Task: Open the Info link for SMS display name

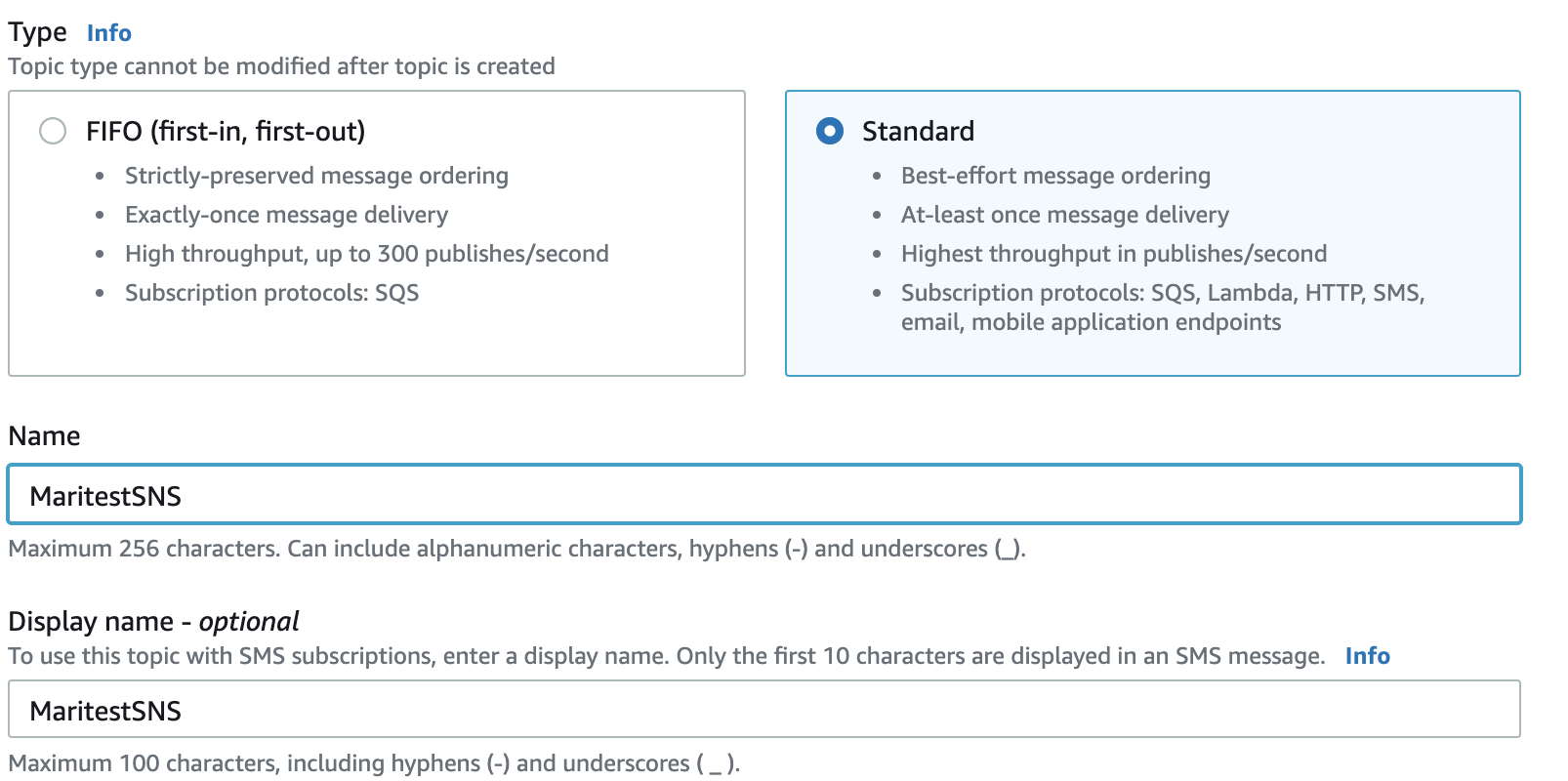Action: point(1367,656)
